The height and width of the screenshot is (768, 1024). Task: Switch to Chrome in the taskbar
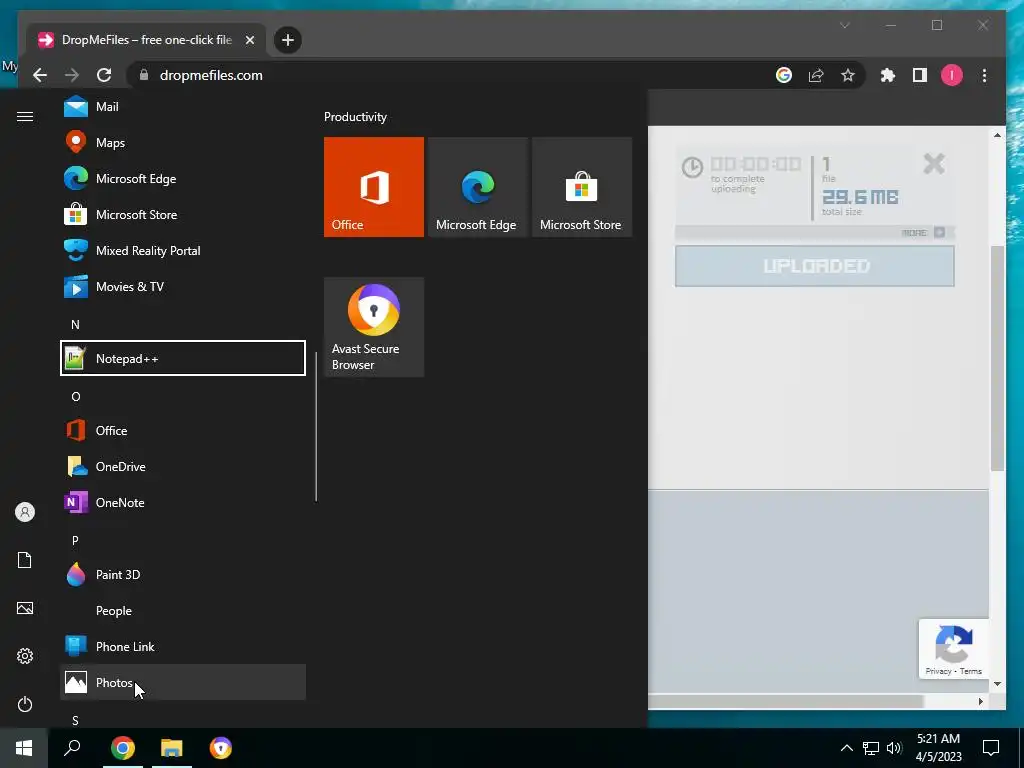(123, 748)
